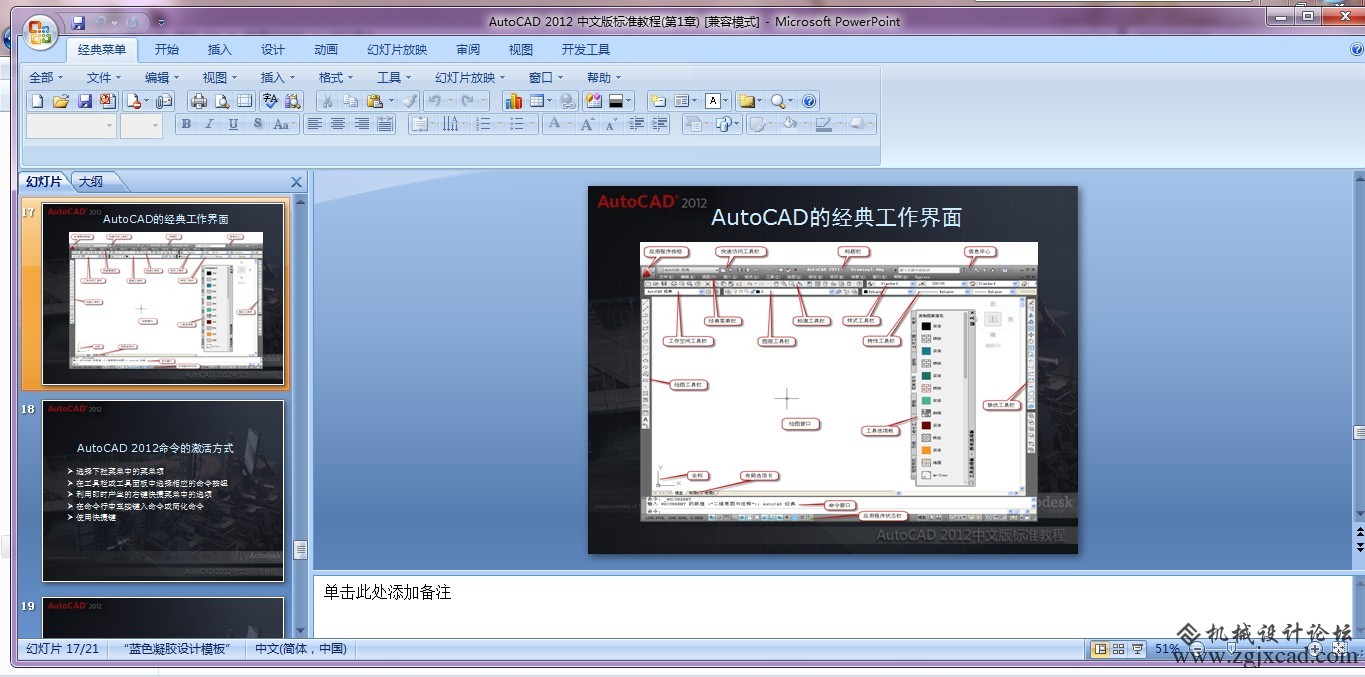Increase font size with the large A
The image size is (1365, 677).
coord(587,124)
